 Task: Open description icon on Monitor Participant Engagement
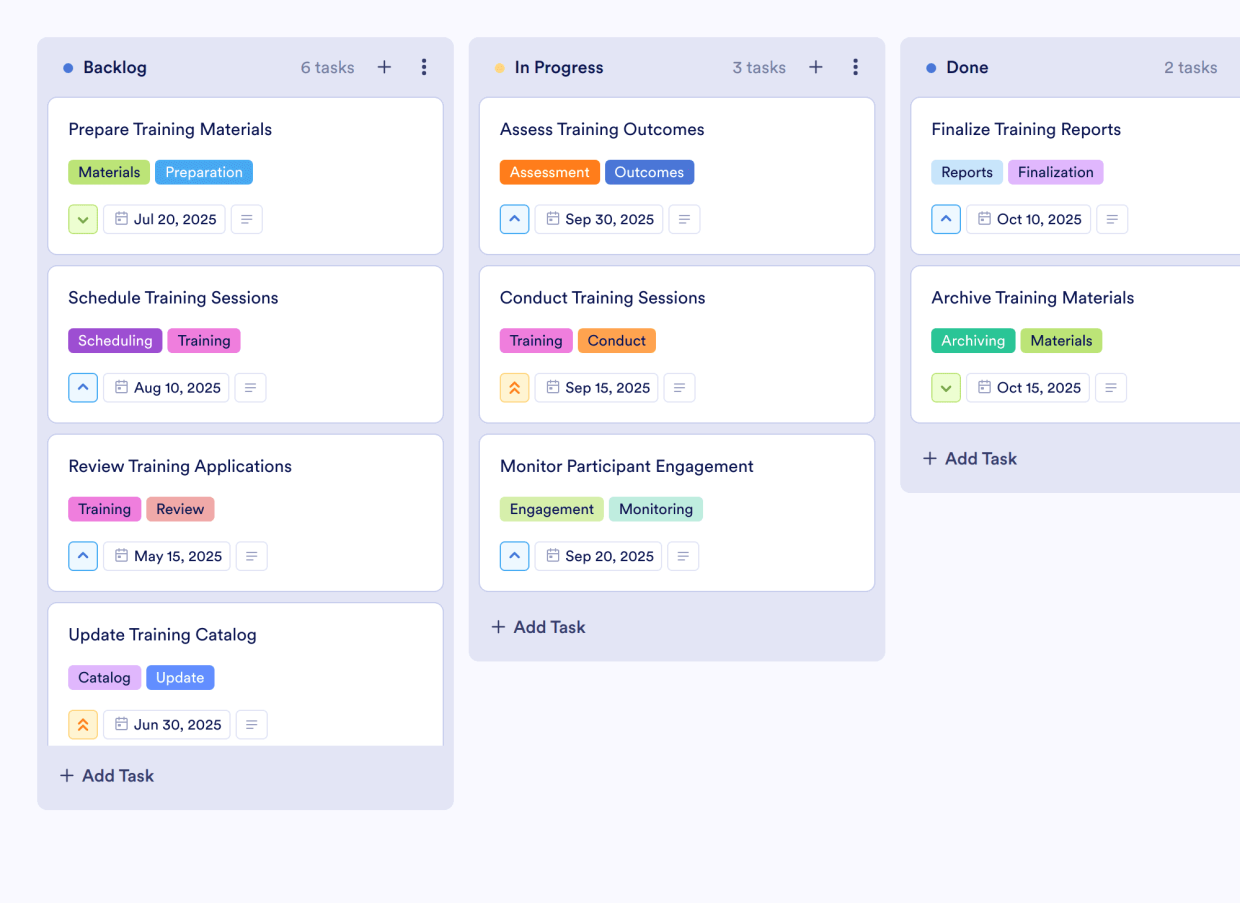683,556
